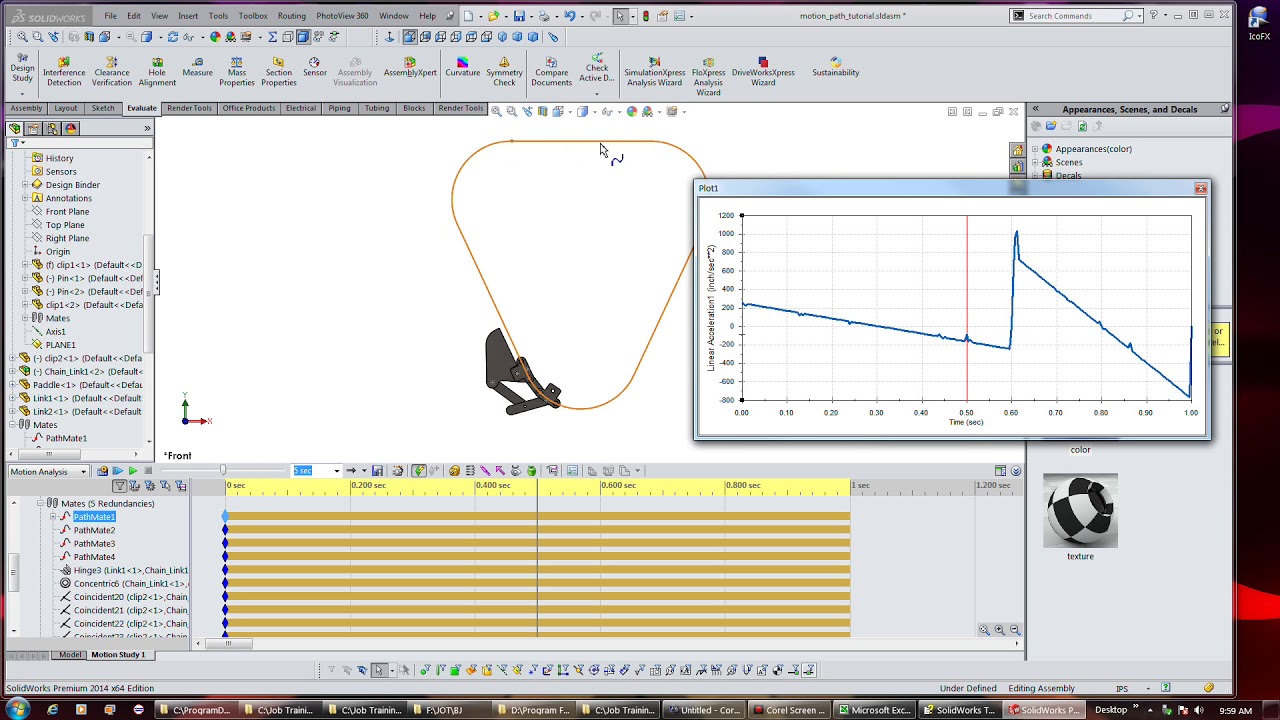Open Compare Documents
1280x720 pixels.
pos(551,72)
